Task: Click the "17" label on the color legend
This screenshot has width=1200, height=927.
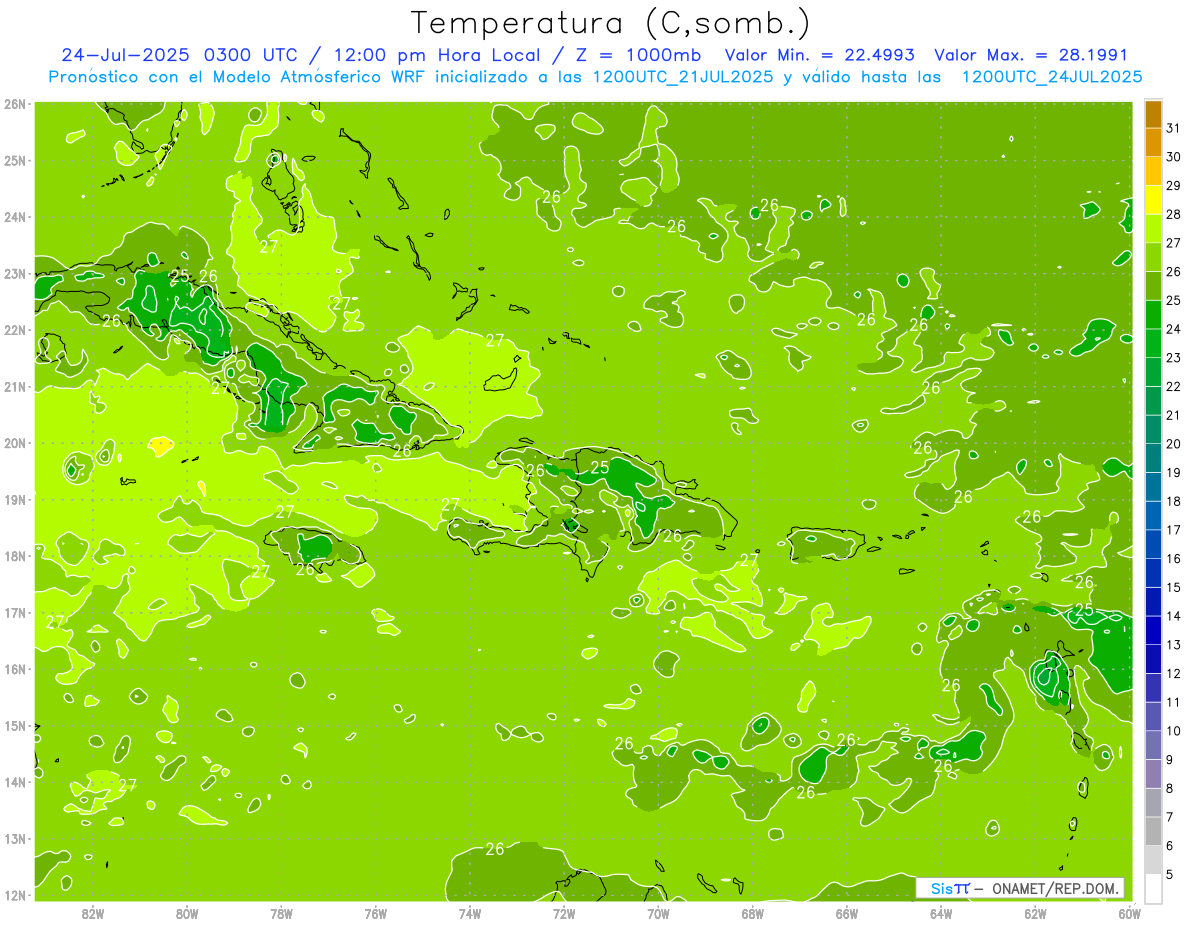Action: pos(1173,530)
